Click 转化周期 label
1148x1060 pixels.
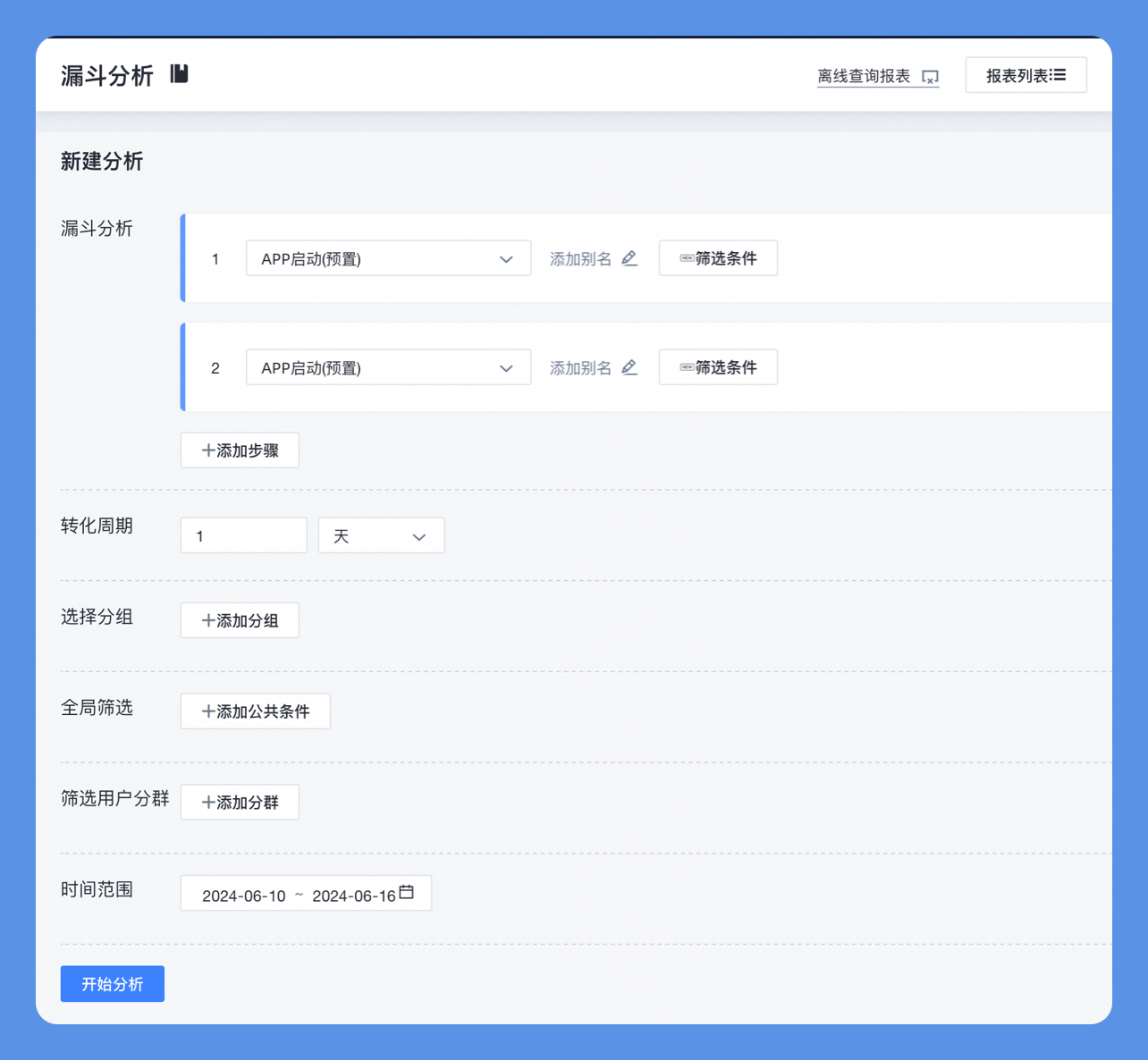pos(97,526)
